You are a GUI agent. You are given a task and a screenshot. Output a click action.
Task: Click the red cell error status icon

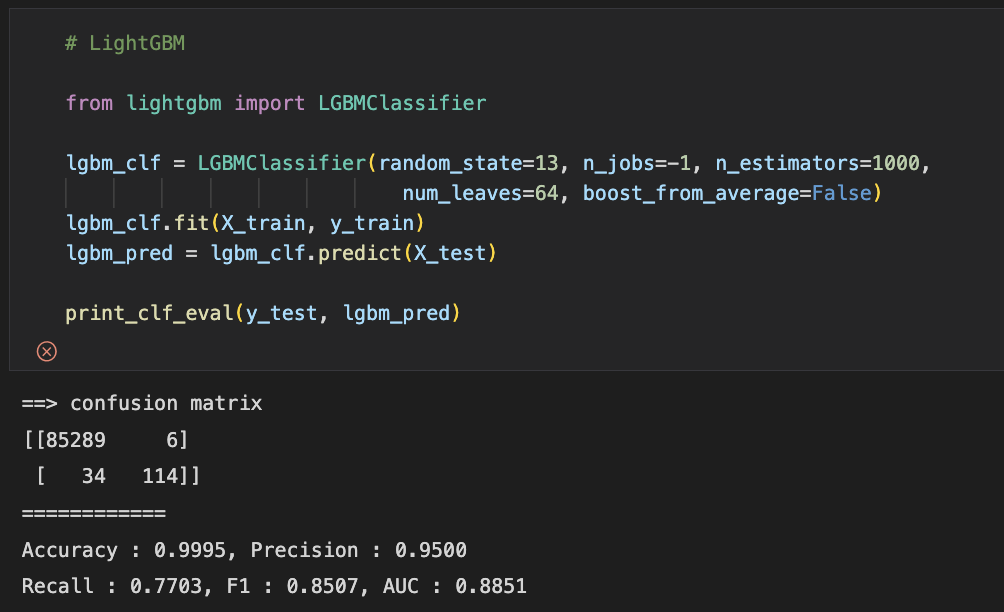(47, 351)
